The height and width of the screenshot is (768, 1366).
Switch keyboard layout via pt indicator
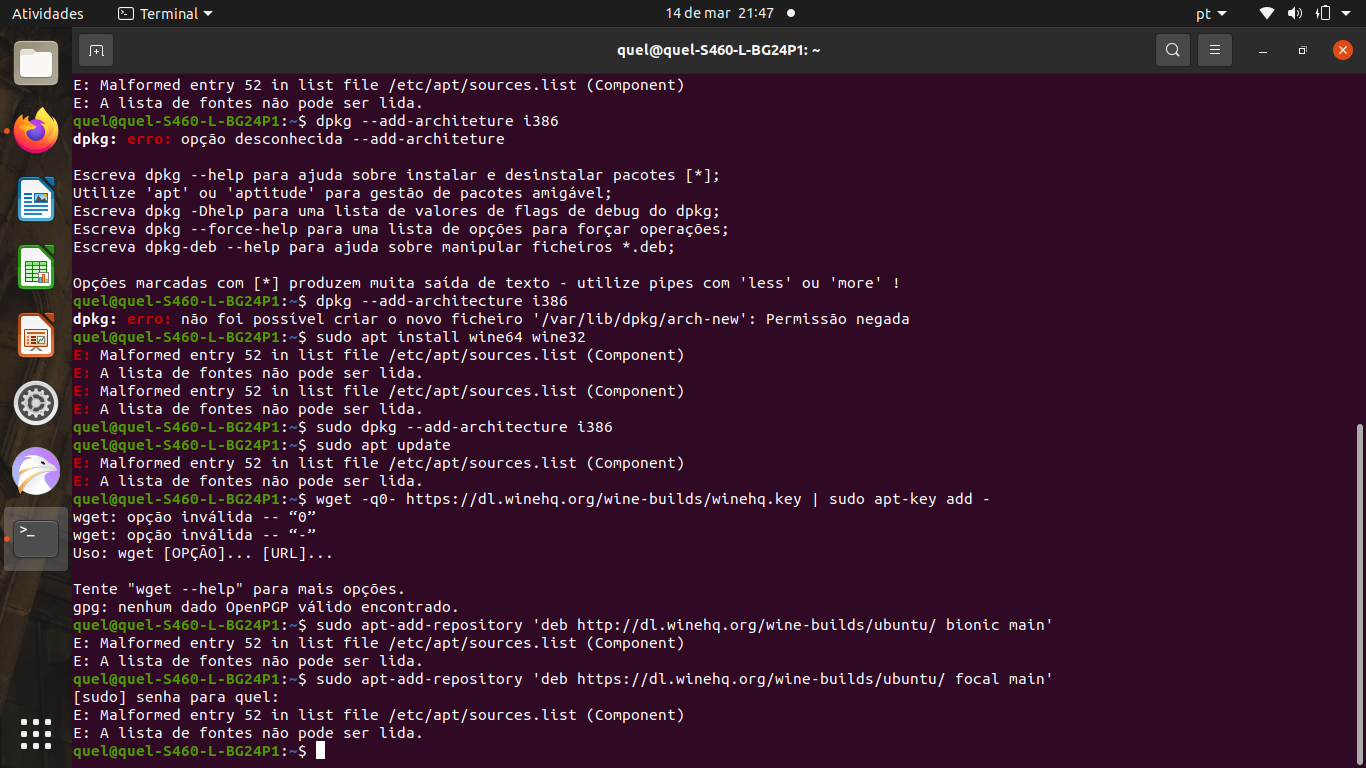(x=1210, y=14)
